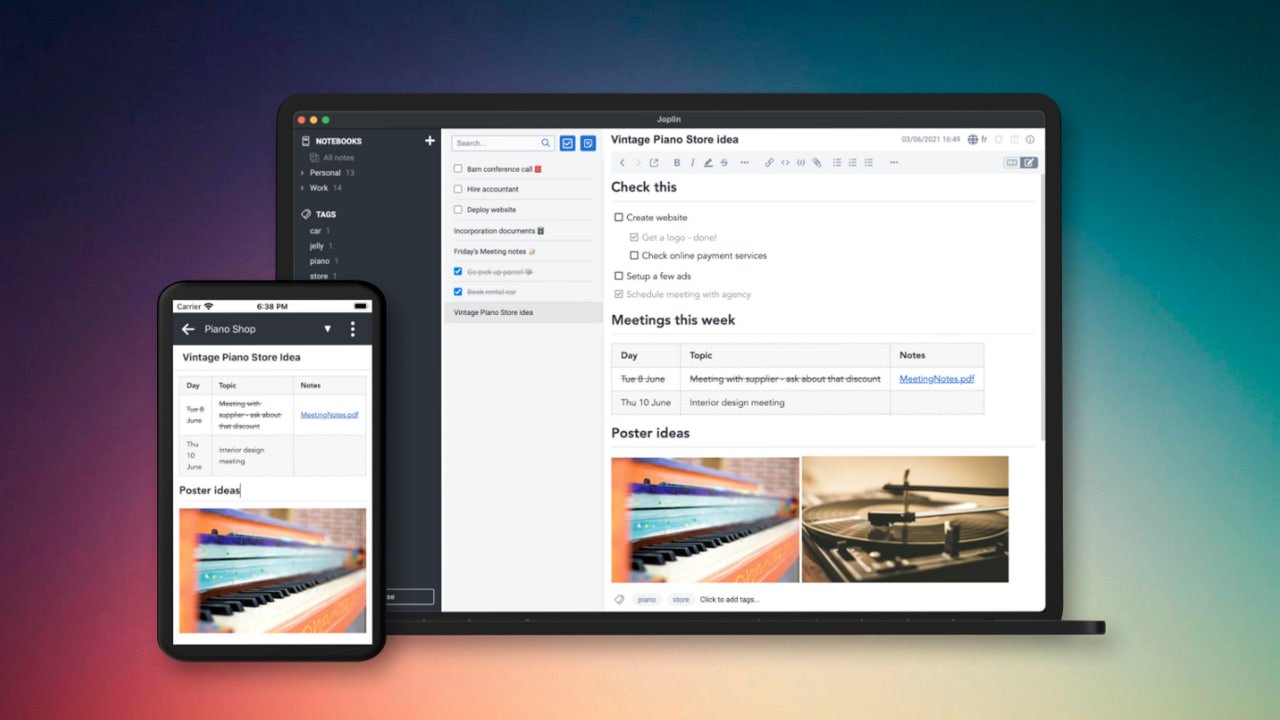Click the bold formatting icon
This screenshot has height=720, width=1280.
pyautogui.click(x=677, y=163)
